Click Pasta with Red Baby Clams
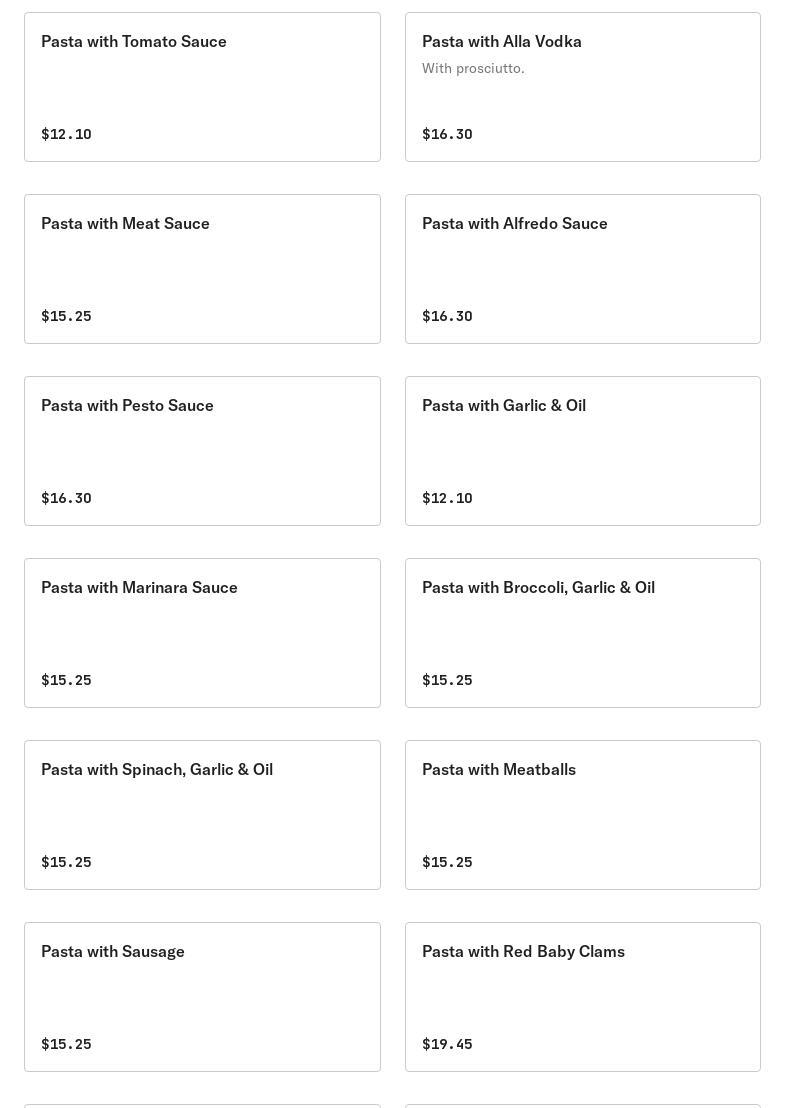 coord(582,997)
